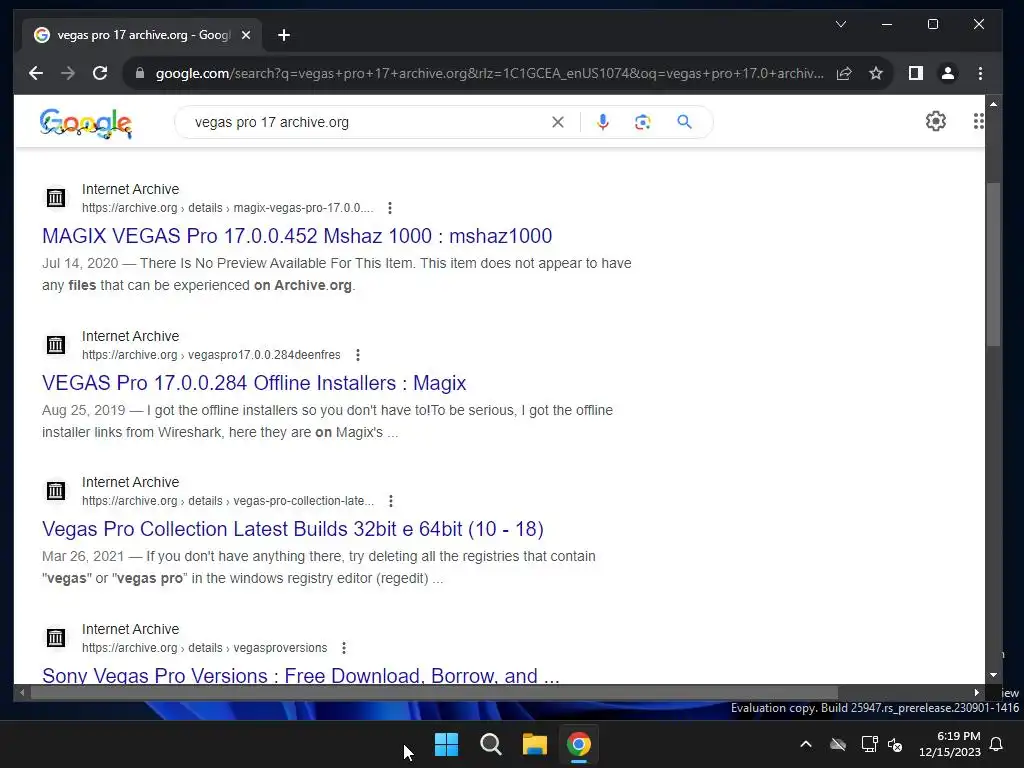The height and width of the screenshot is (768, 1024).
Task: Open more options for vegas-pro-collection-late result
Action: click(391, 501)
